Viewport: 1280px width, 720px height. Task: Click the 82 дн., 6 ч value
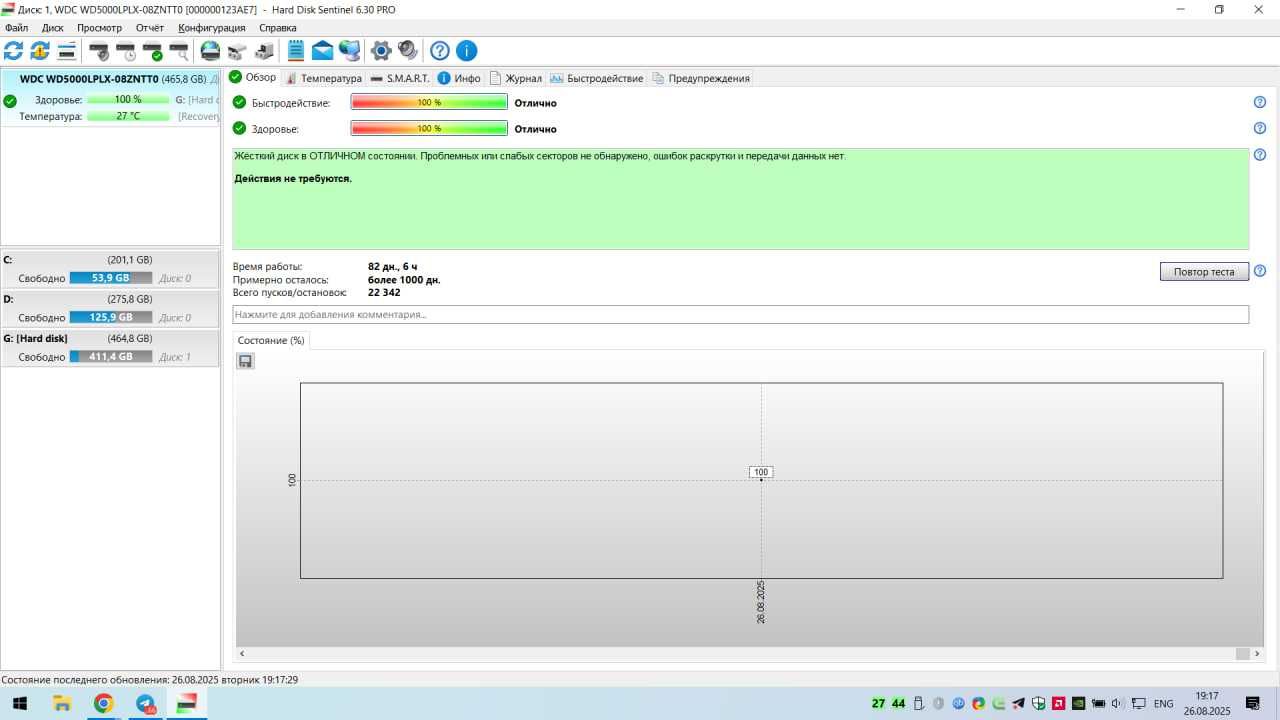coord(393,266)
